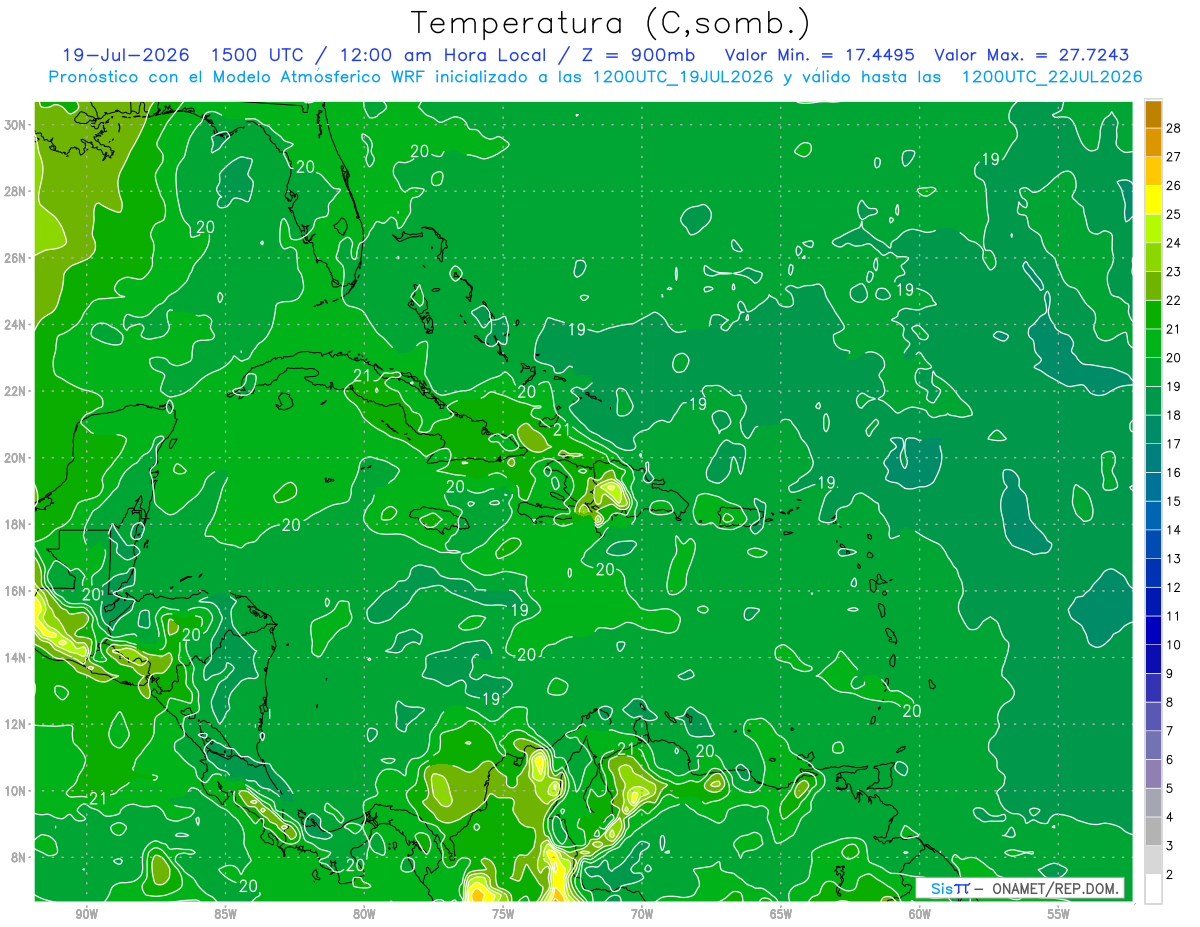Click the "10N" latitude axis label
This screenshot has height=927, width=1200.
[x=17, y=790]
